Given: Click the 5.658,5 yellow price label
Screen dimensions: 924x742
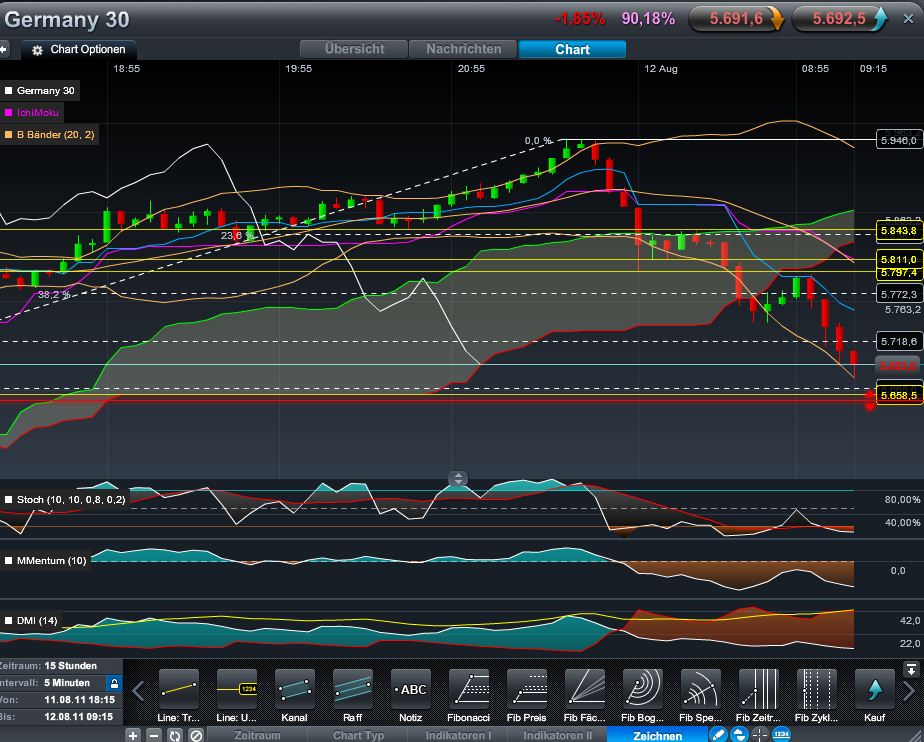Looking at the screenshot, I should (x=899, y=395).
